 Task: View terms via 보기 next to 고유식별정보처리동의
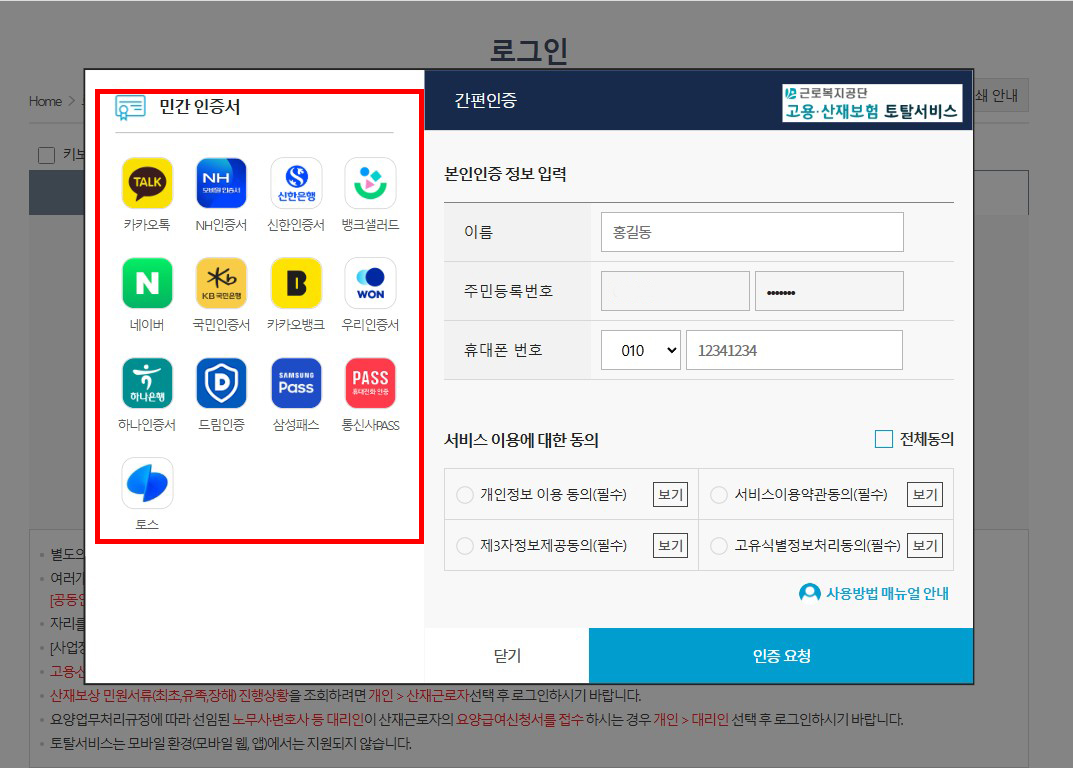coord(924,545)
